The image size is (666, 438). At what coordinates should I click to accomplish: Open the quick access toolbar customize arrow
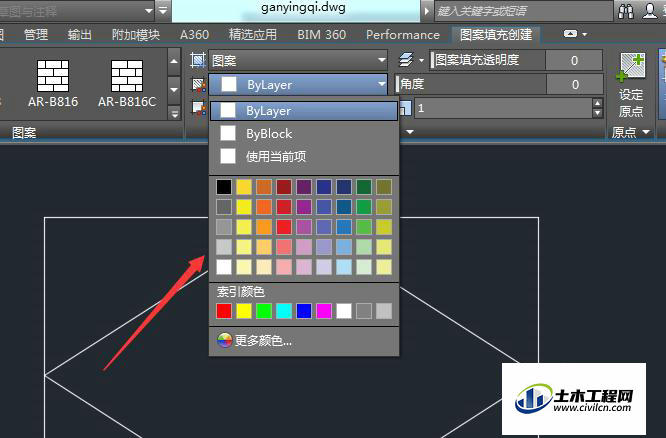coord(163,11)
